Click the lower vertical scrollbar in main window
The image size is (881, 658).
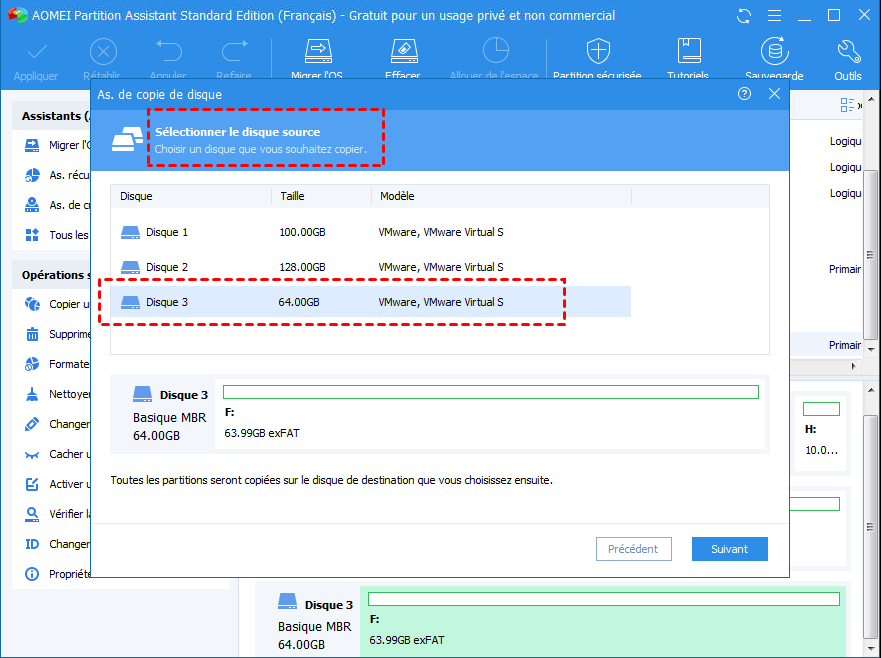(x=870, y=526)
